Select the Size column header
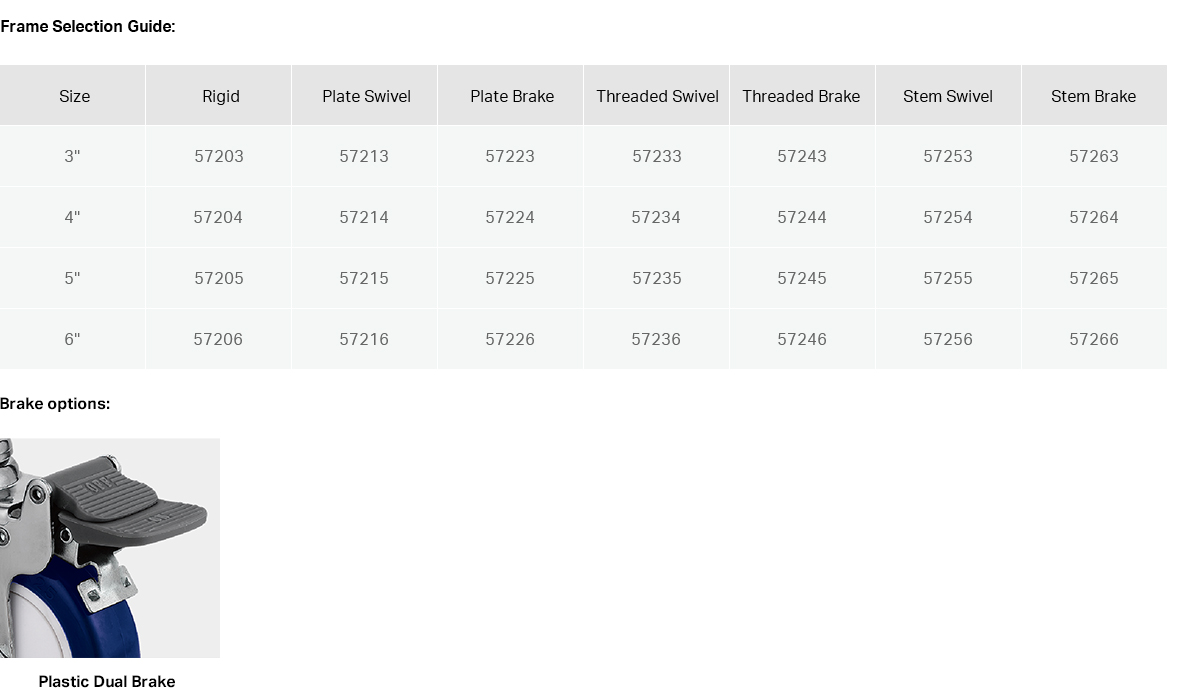The image size is (1180, 699). [75, 96]
